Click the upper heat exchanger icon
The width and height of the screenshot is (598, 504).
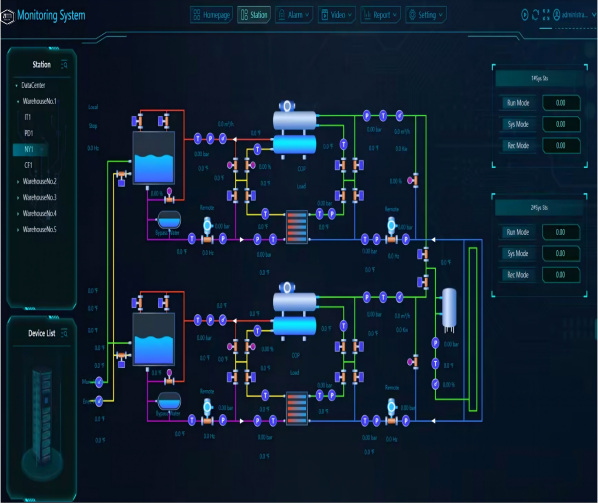297,226
